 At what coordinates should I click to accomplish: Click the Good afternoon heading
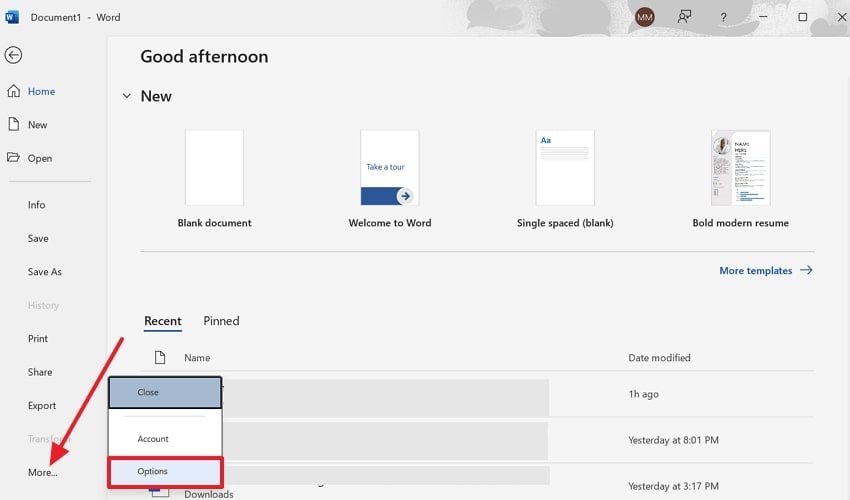coord(204,57)
